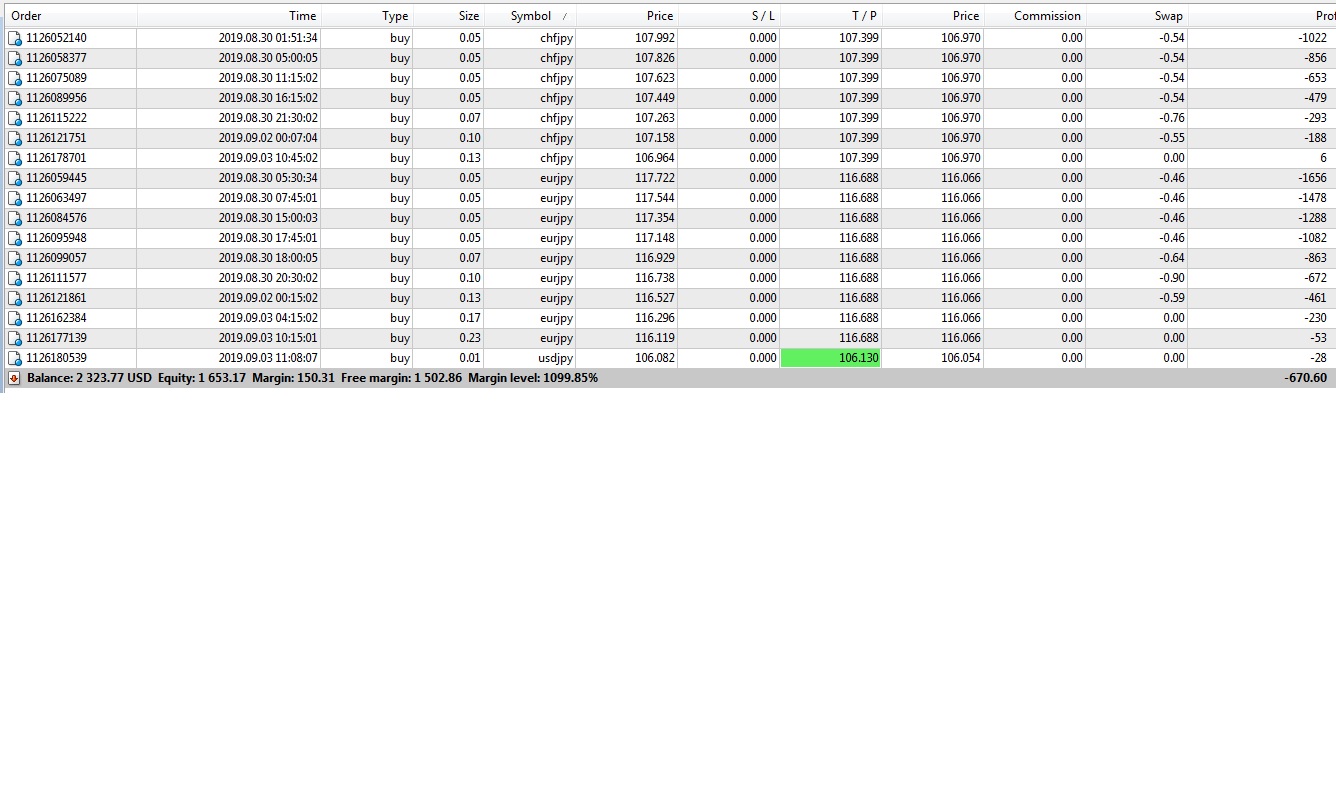
Task: Select the time 2019.08.30 20:30:02
Action: pos(268,278)
